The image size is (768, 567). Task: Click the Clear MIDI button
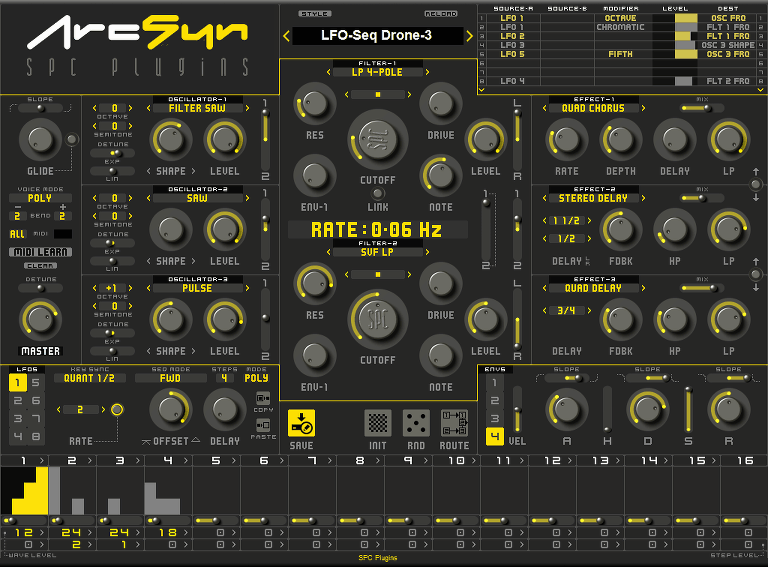click(40, 266)
